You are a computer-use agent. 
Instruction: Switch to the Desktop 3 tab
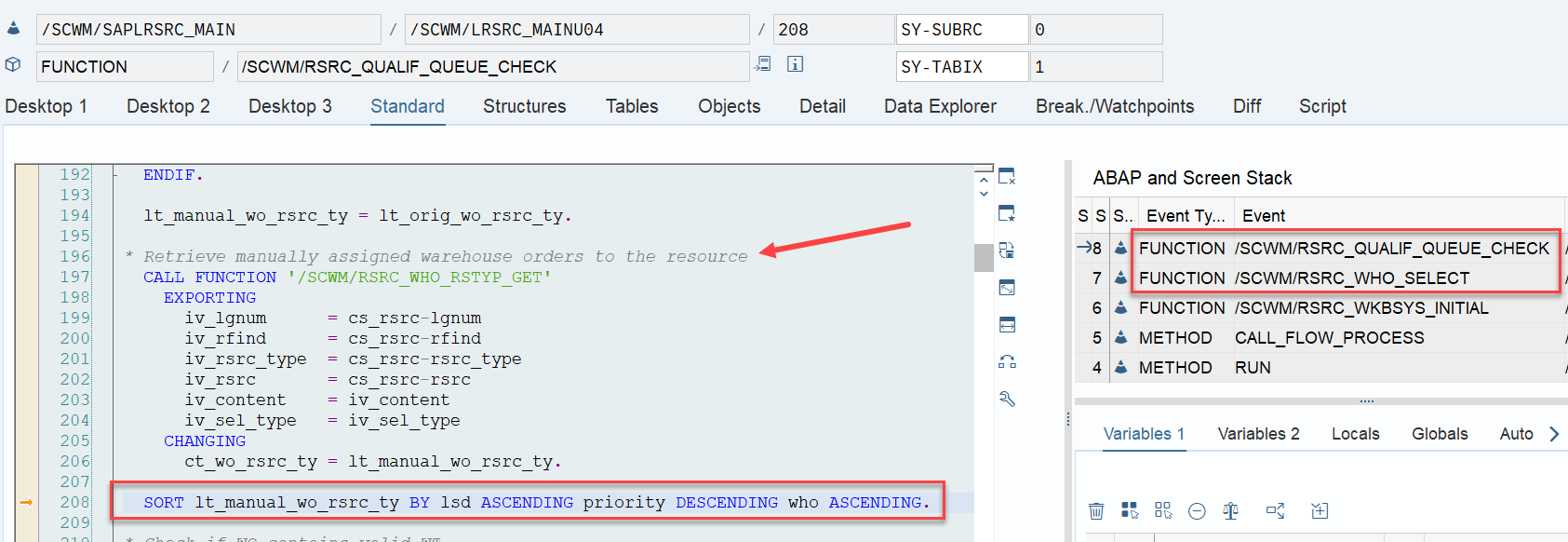[x=290, y=106]
